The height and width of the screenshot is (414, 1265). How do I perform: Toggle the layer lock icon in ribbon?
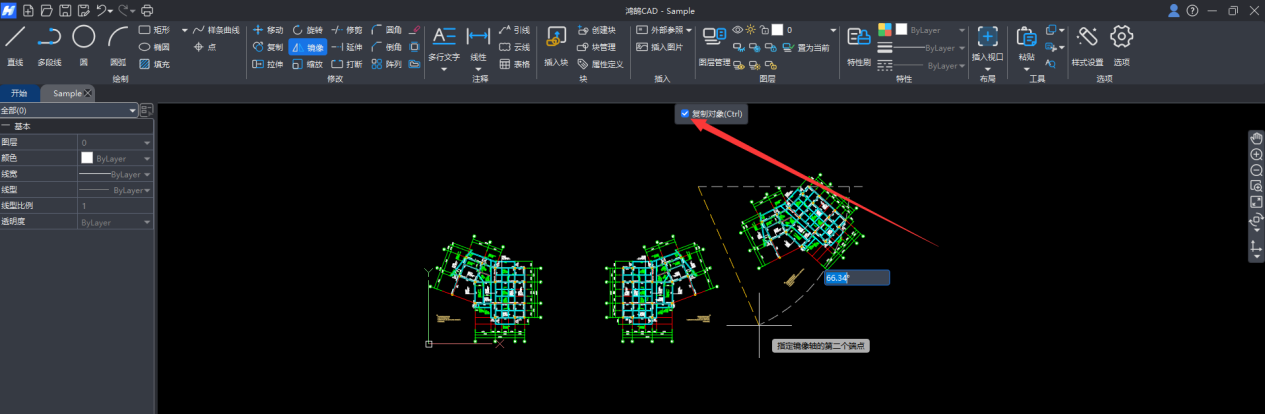click(764, 30)
